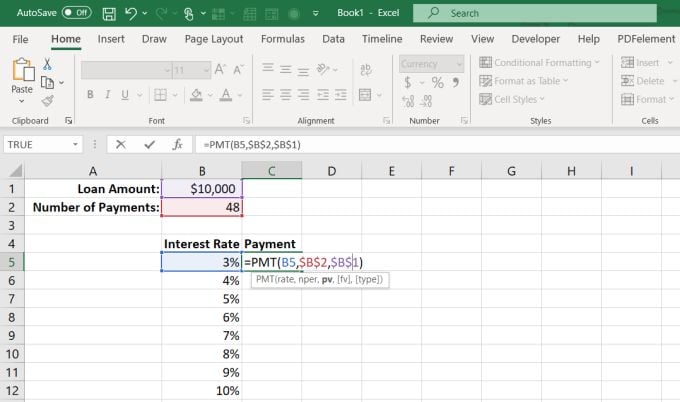
Task: Open the Page Layout tab
Action: tap(214, 39)
